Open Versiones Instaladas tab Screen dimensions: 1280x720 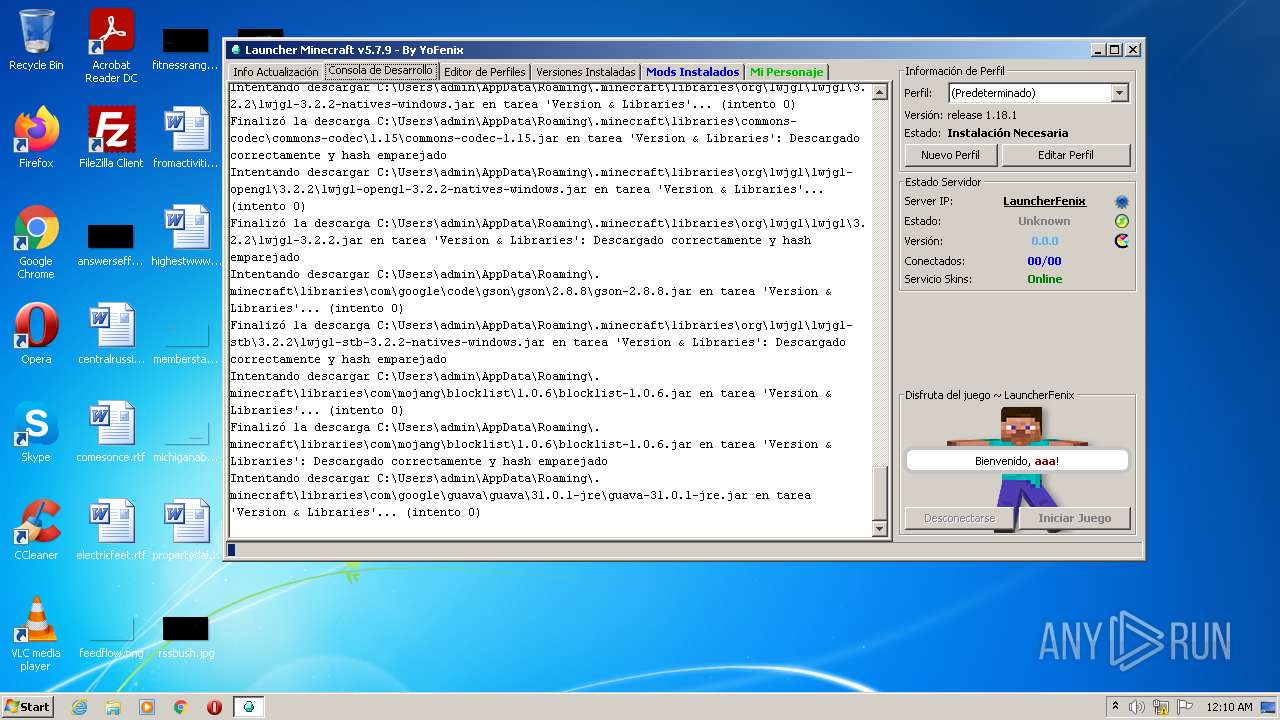pos(585,72)
